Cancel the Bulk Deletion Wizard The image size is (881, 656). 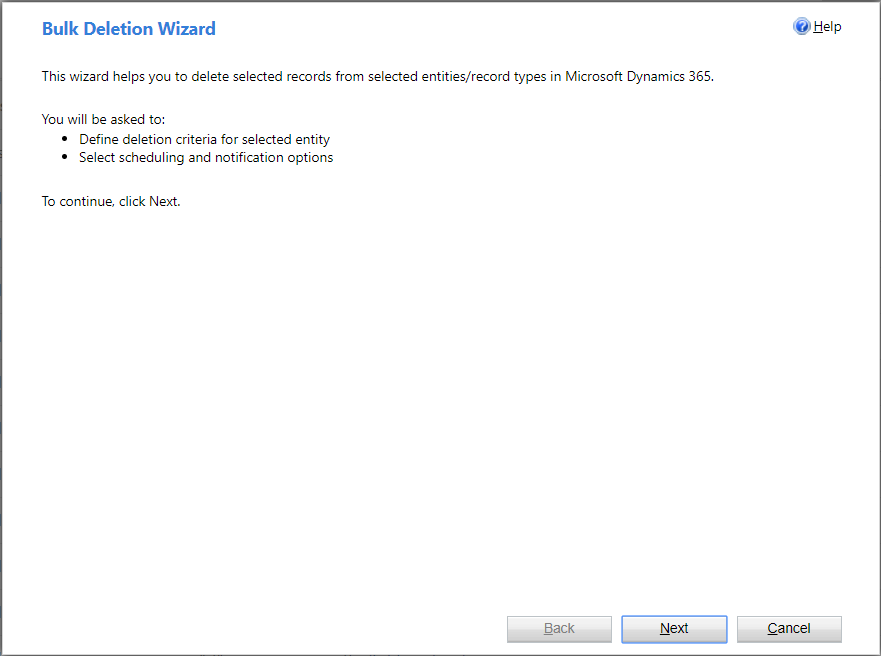(x=789, y=628)
